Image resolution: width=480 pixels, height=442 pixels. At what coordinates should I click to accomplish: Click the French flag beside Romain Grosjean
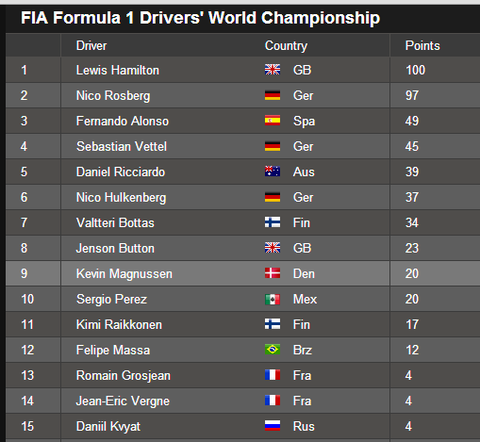[x=272, y=375]
